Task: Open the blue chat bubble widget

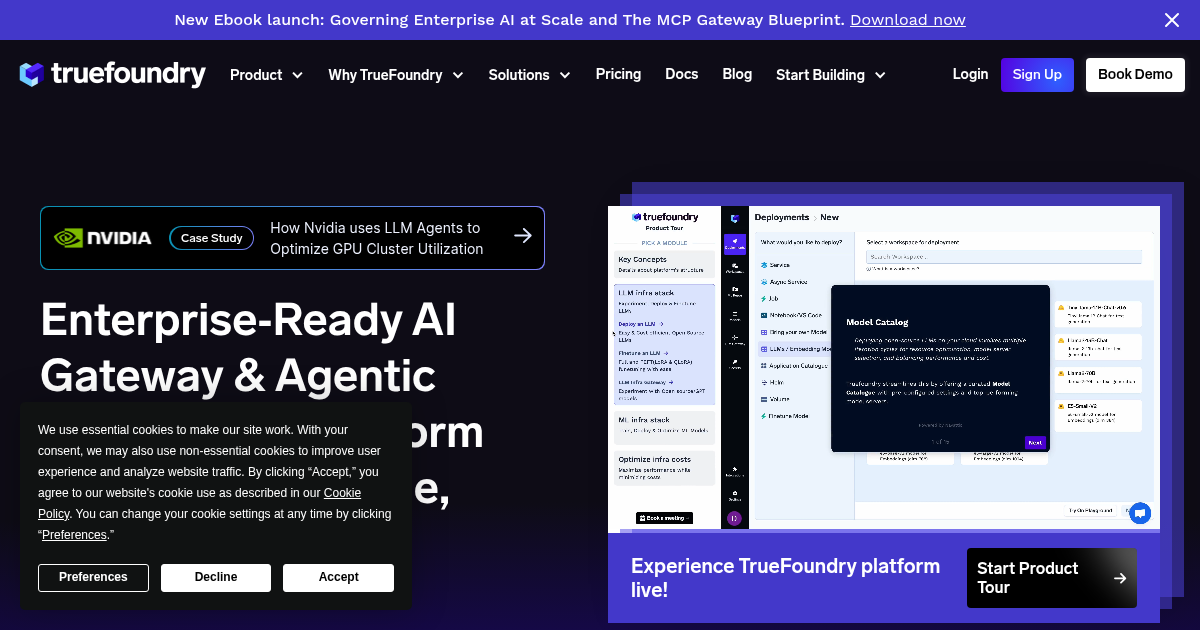Action: point(1140,513)
